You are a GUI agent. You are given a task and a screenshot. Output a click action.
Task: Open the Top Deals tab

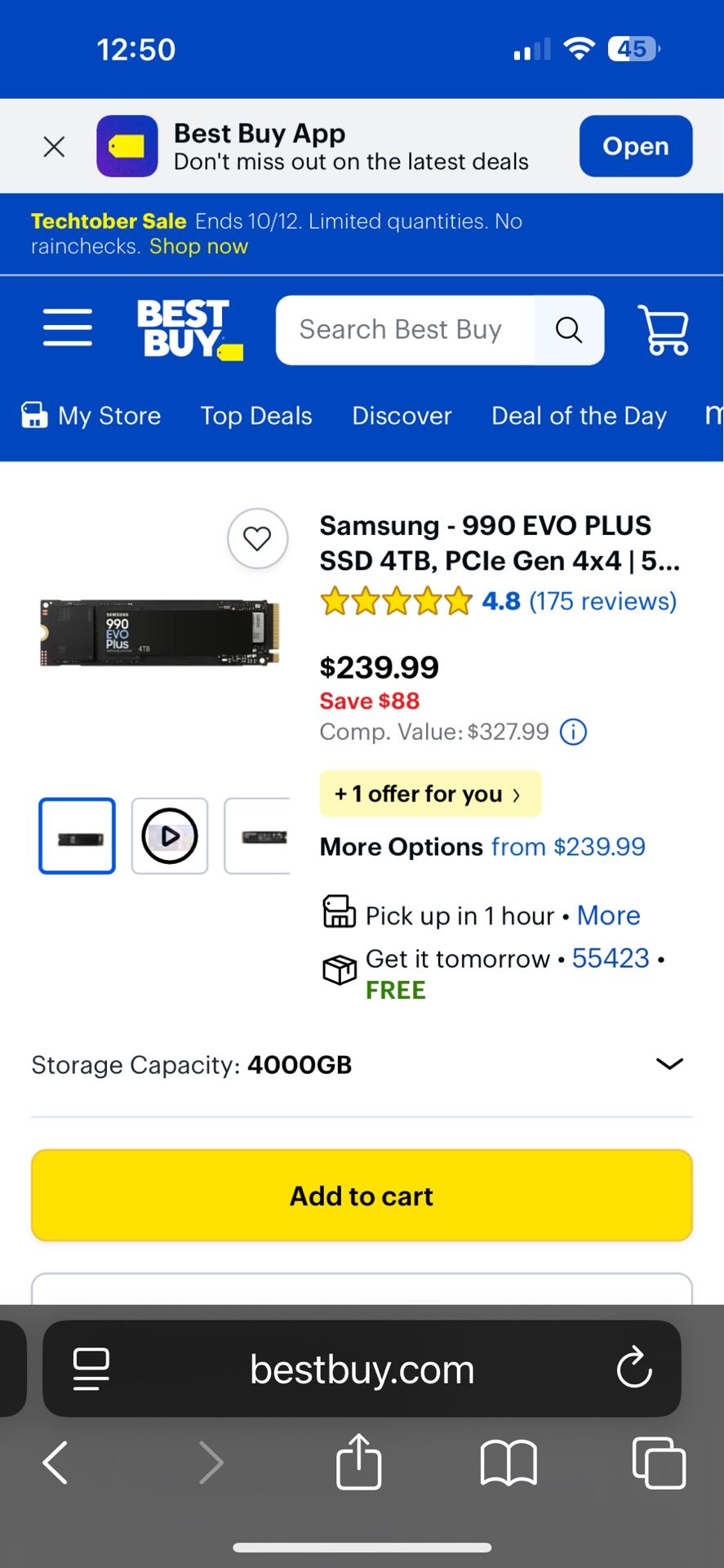pyautogui.click(x=256, y=416)
